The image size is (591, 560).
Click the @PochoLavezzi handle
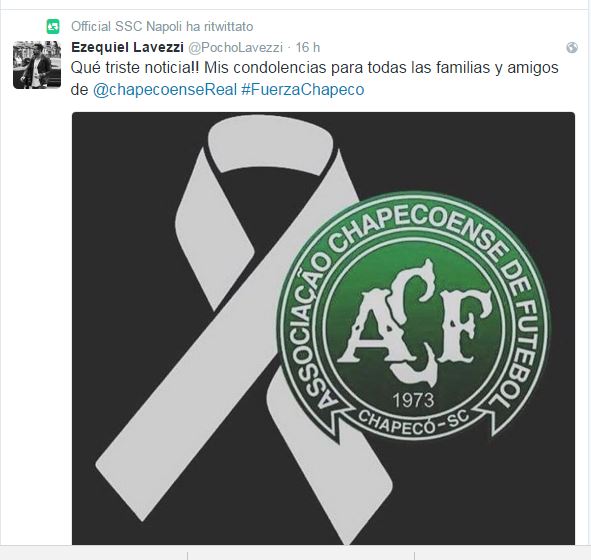[x=235, y=47]
